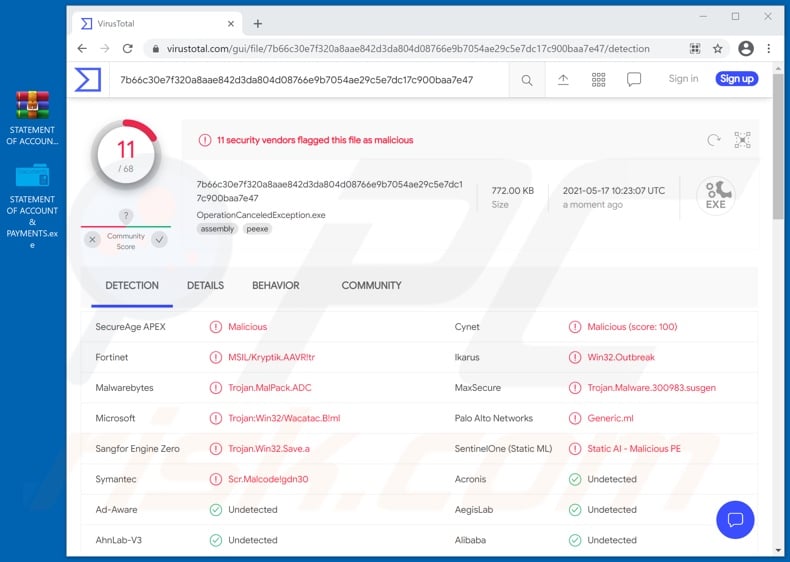This screenshot has width=790, height=562.
Task: Click the Win32.Outbreak Ikarus result
Action: tap(621, 357)
